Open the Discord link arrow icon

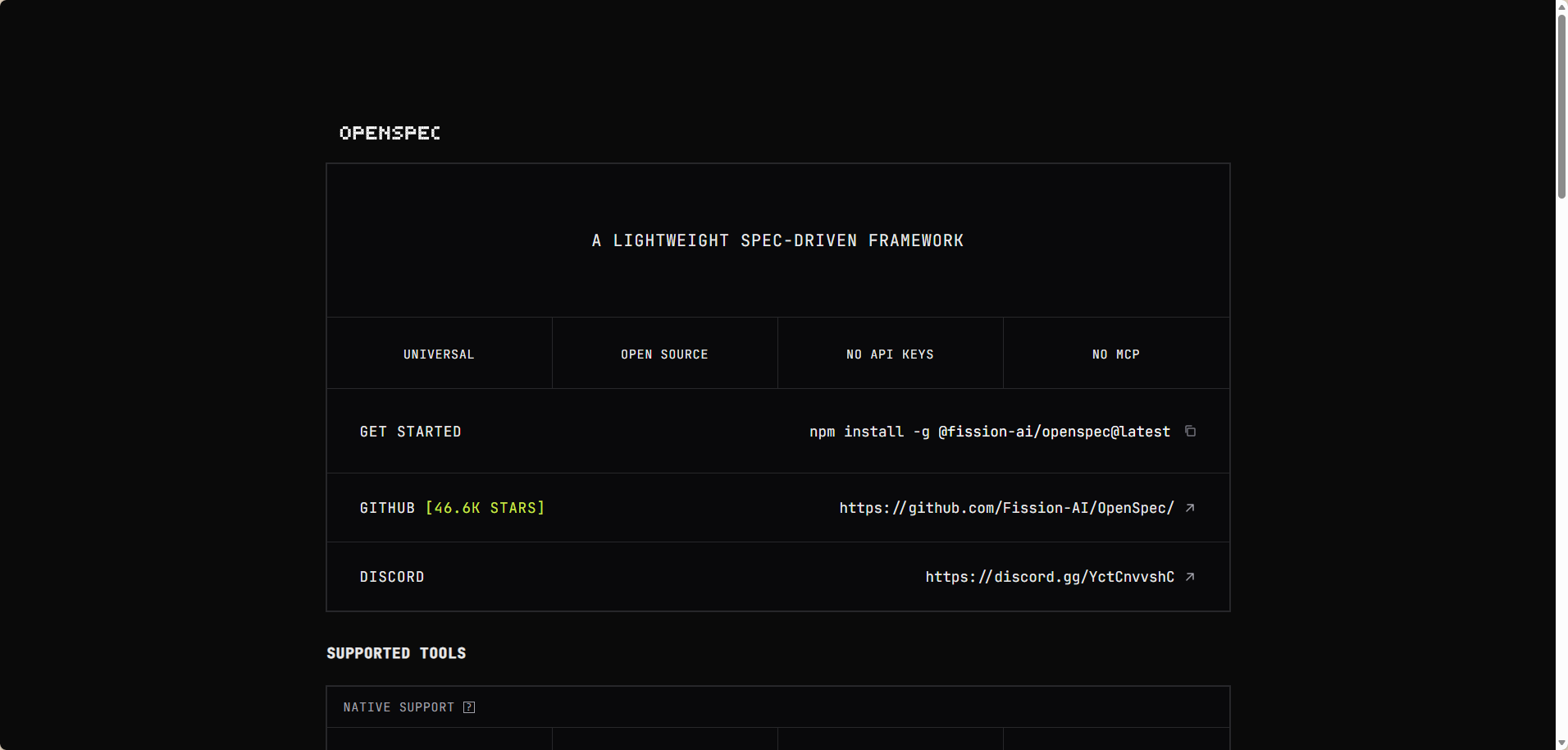[x=1190, y=577]
